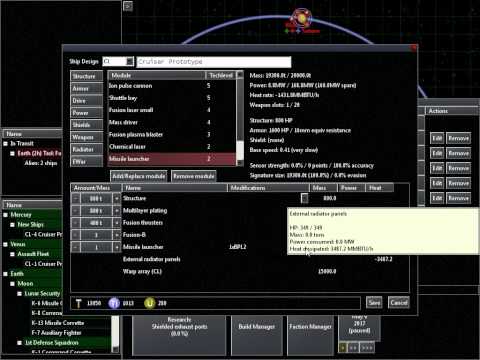This screenshot has width=480, height=360.
Task: Select Chemical laser in module list
Action: [172, 147]
